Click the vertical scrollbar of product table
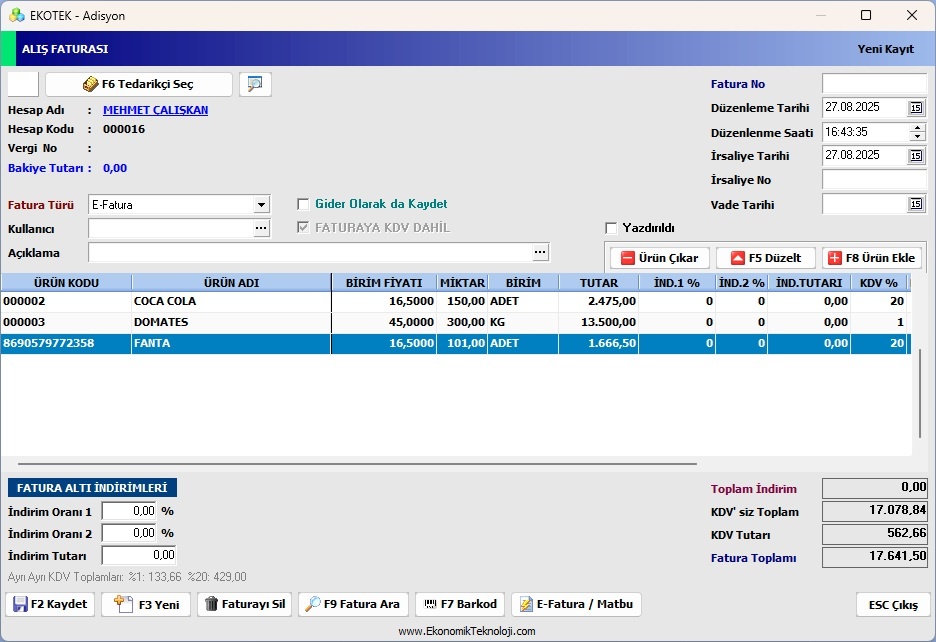This screenshot has height=642, width=936. tap(919, 395)
